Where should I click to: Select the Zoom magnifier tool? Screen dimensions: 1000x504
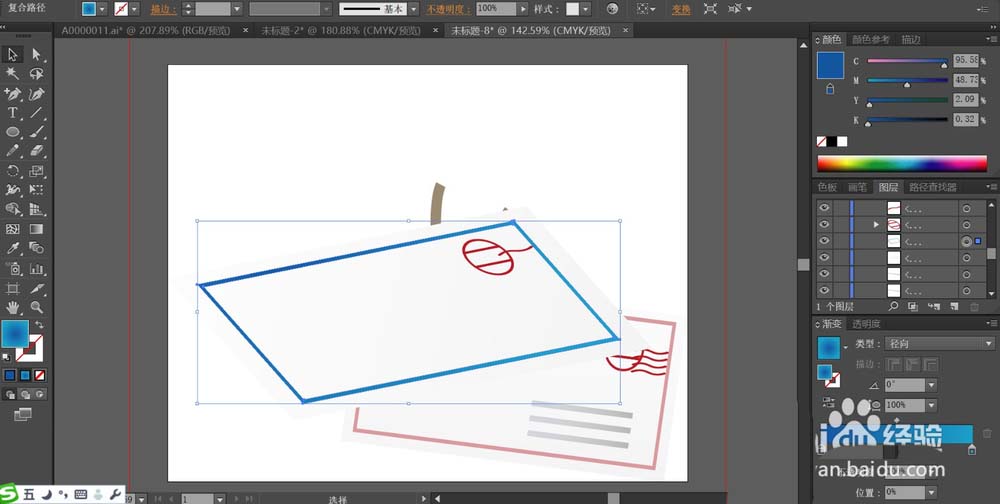36,308
